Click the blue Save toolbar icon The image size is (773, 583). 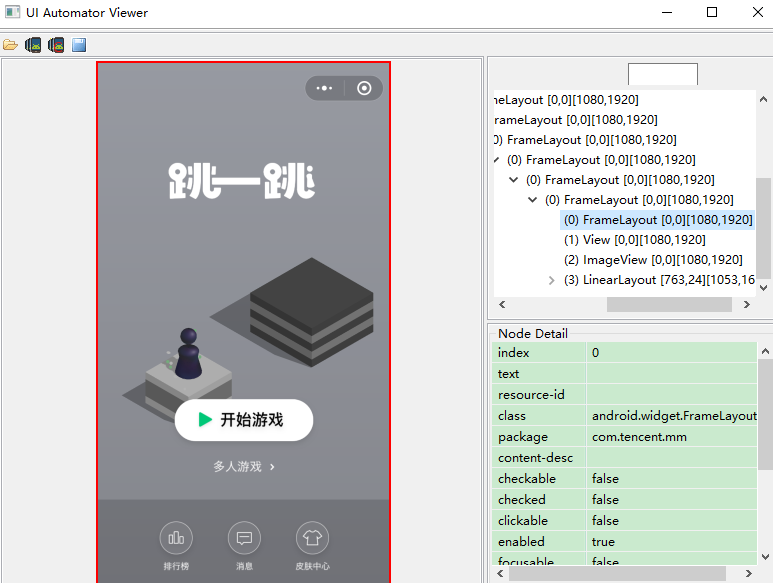[x=79, y=45]
